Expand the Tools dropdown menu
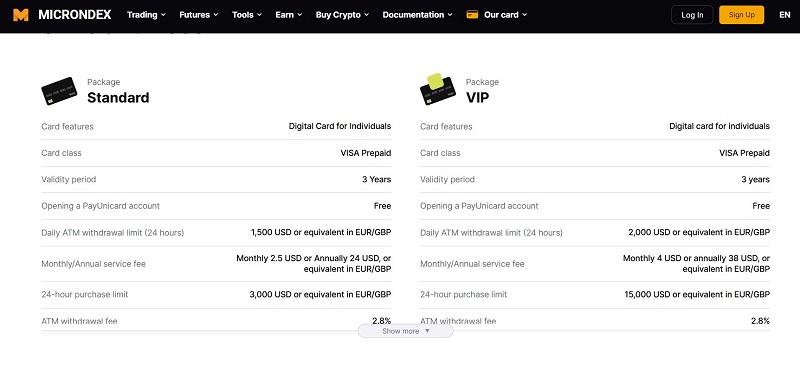 click(247, 15)
